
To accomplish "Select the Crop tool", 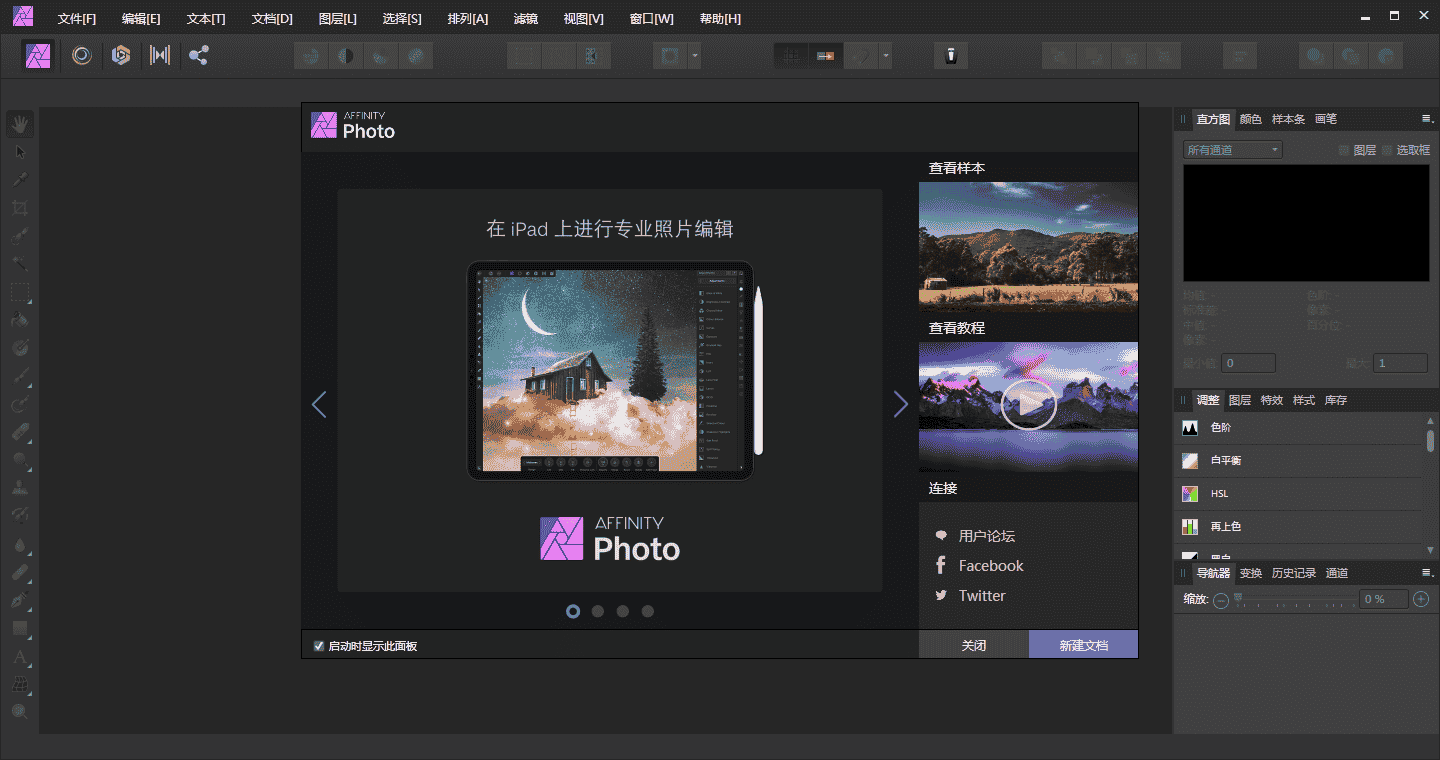I will point(19,207).
